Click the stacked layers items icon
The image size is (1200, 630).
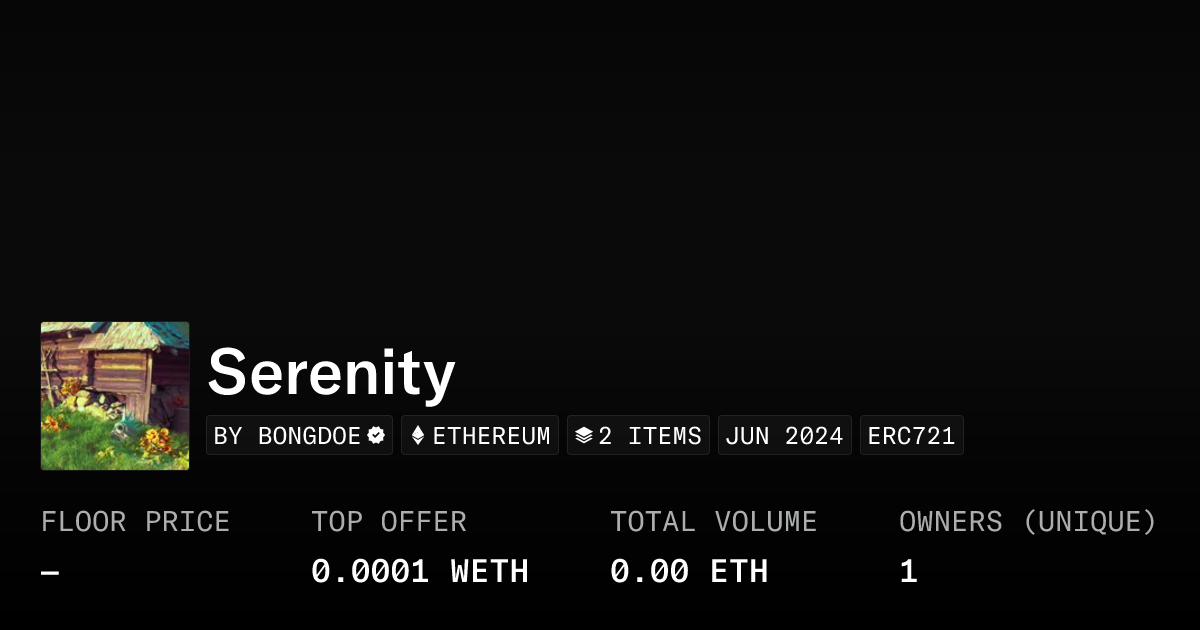(x=584, y=436)
